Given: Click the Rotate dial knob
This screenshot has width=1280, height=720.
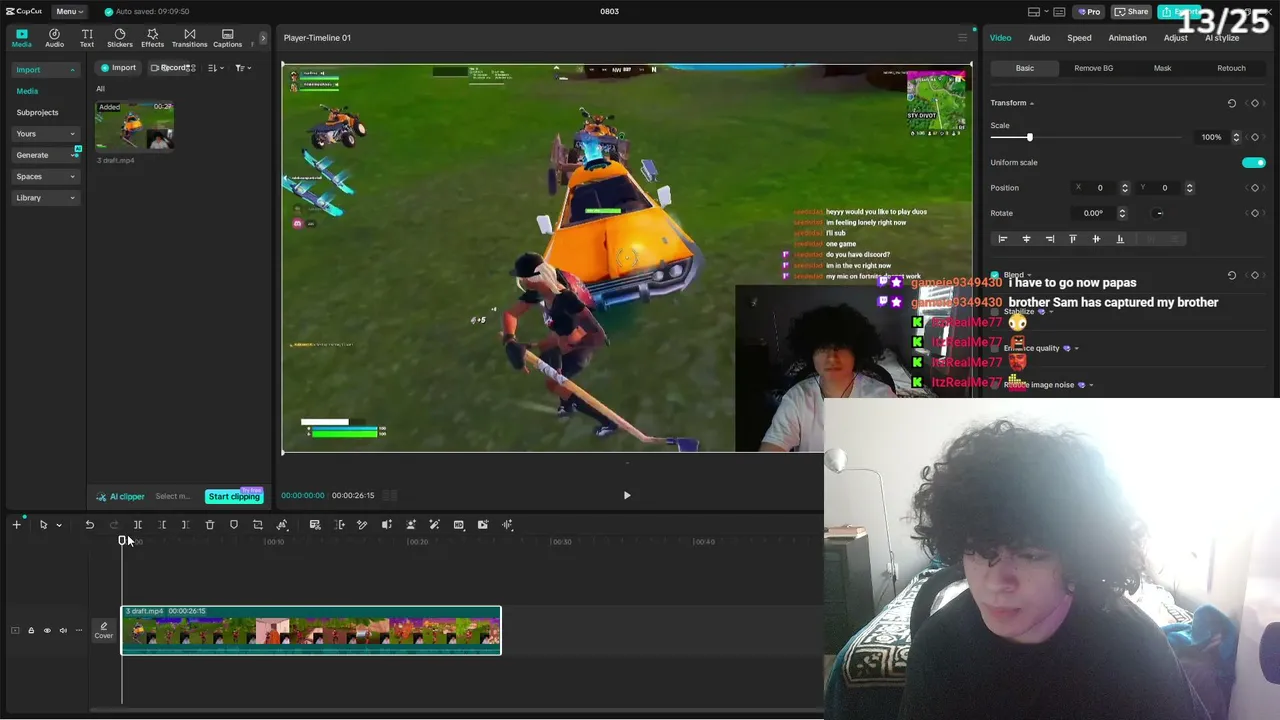Looking at the screenshot, I should tap(1159, 213).
